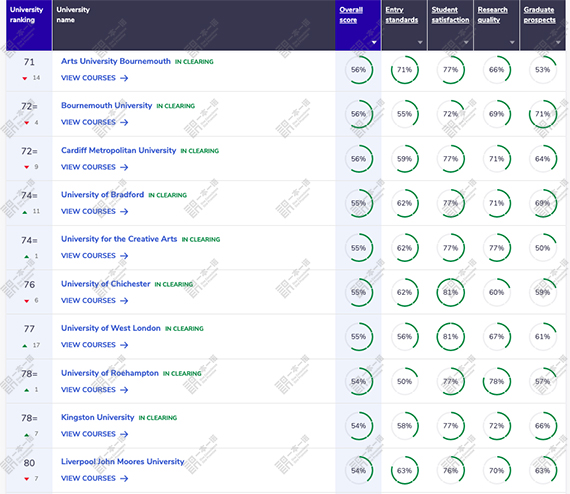View courses for Arts University Bournemouth
This screenshot has width=570, height=494.
point(95,78)
